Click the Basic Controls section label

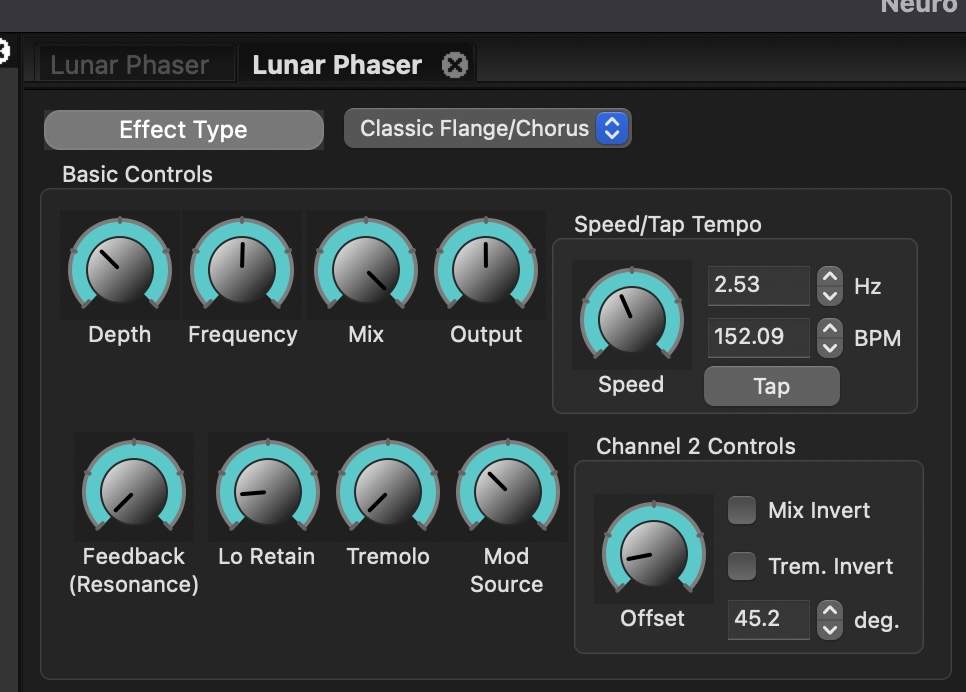(x=137, y=174)
